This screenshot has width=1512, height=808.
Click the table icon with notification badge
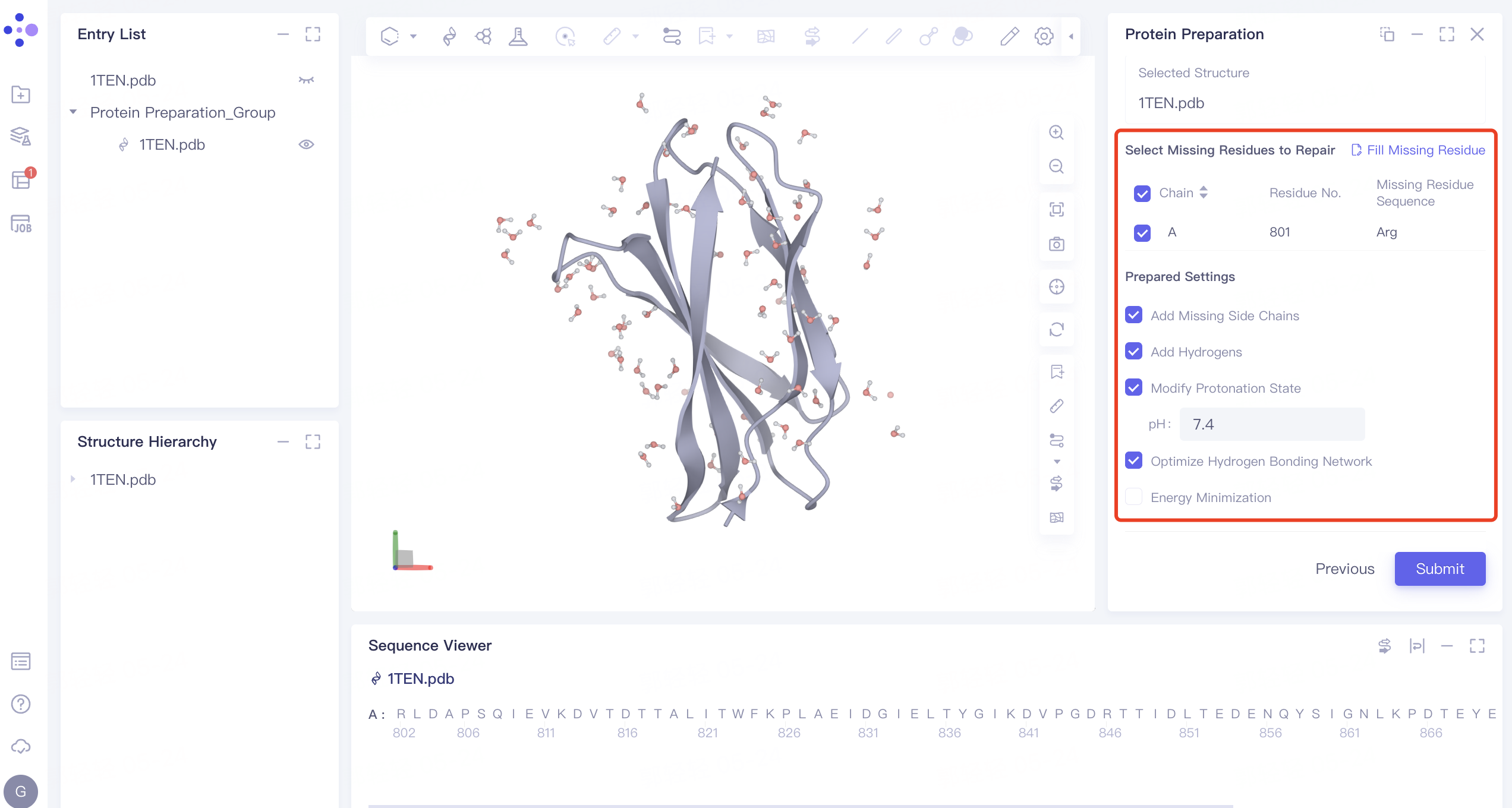[x=21, y=179]
